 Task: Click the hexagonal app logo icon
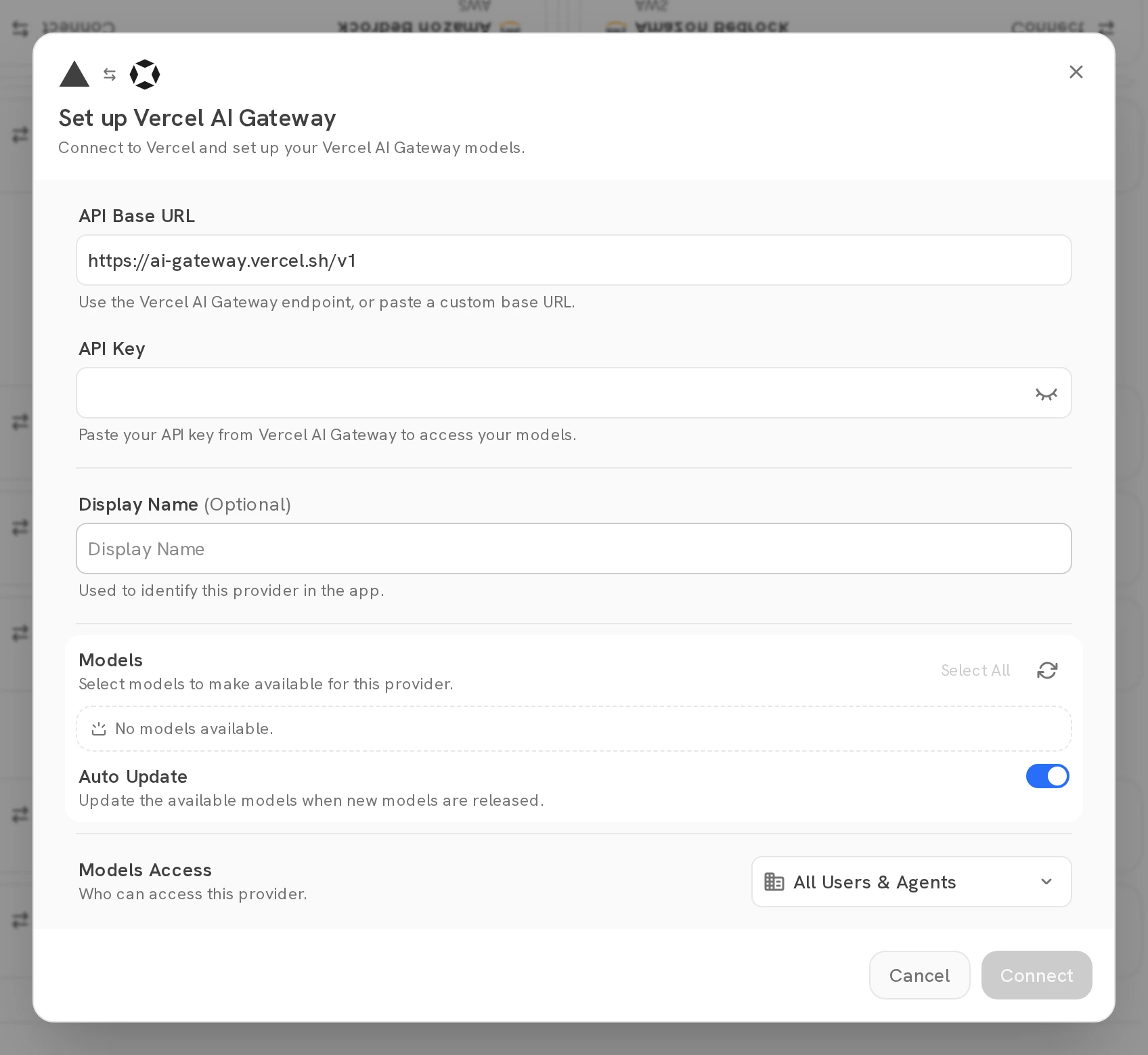(145, 74)
